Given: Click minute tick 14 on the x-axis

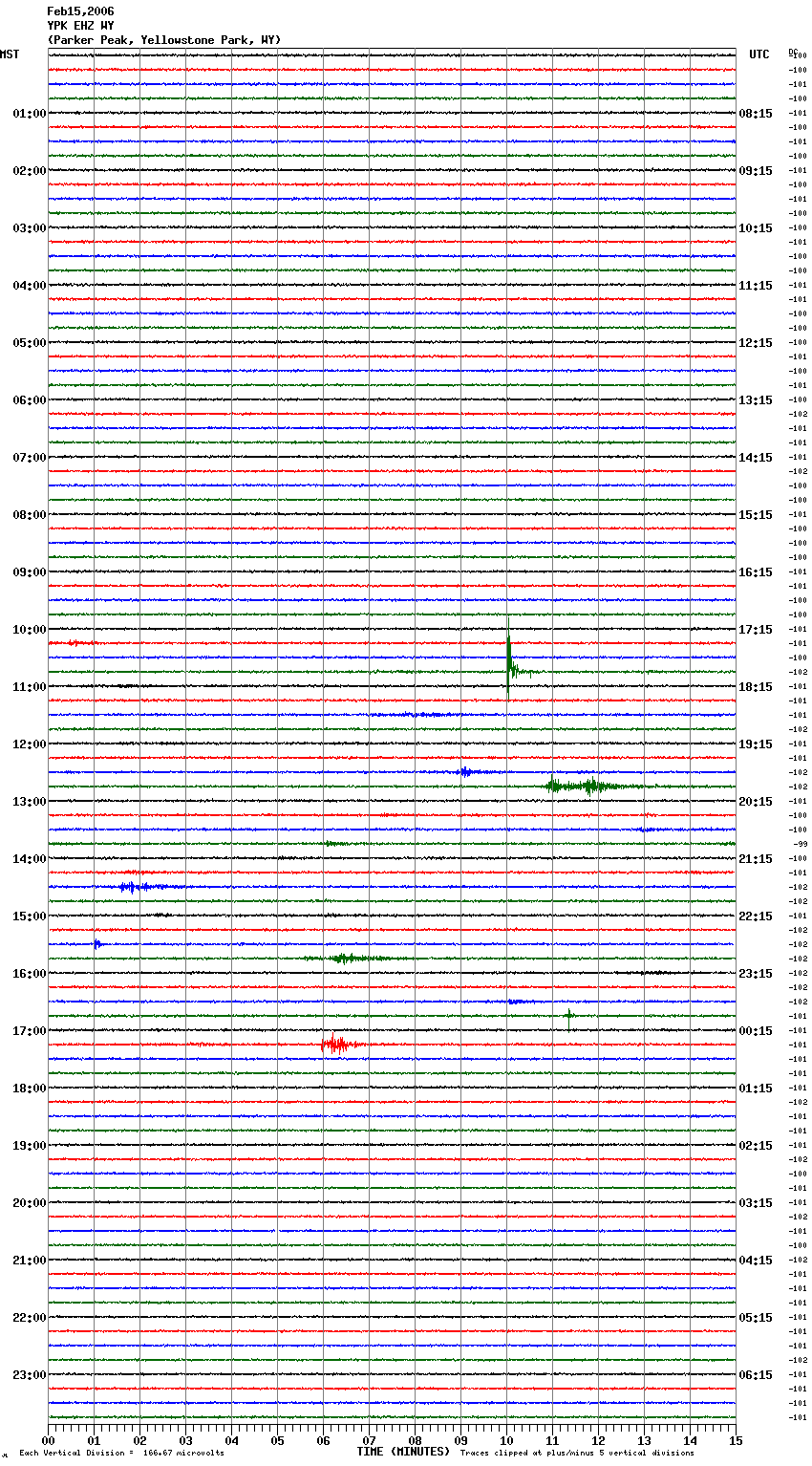Looking at the screenshot, I should pyautogui.click(x=690, y=1440).
